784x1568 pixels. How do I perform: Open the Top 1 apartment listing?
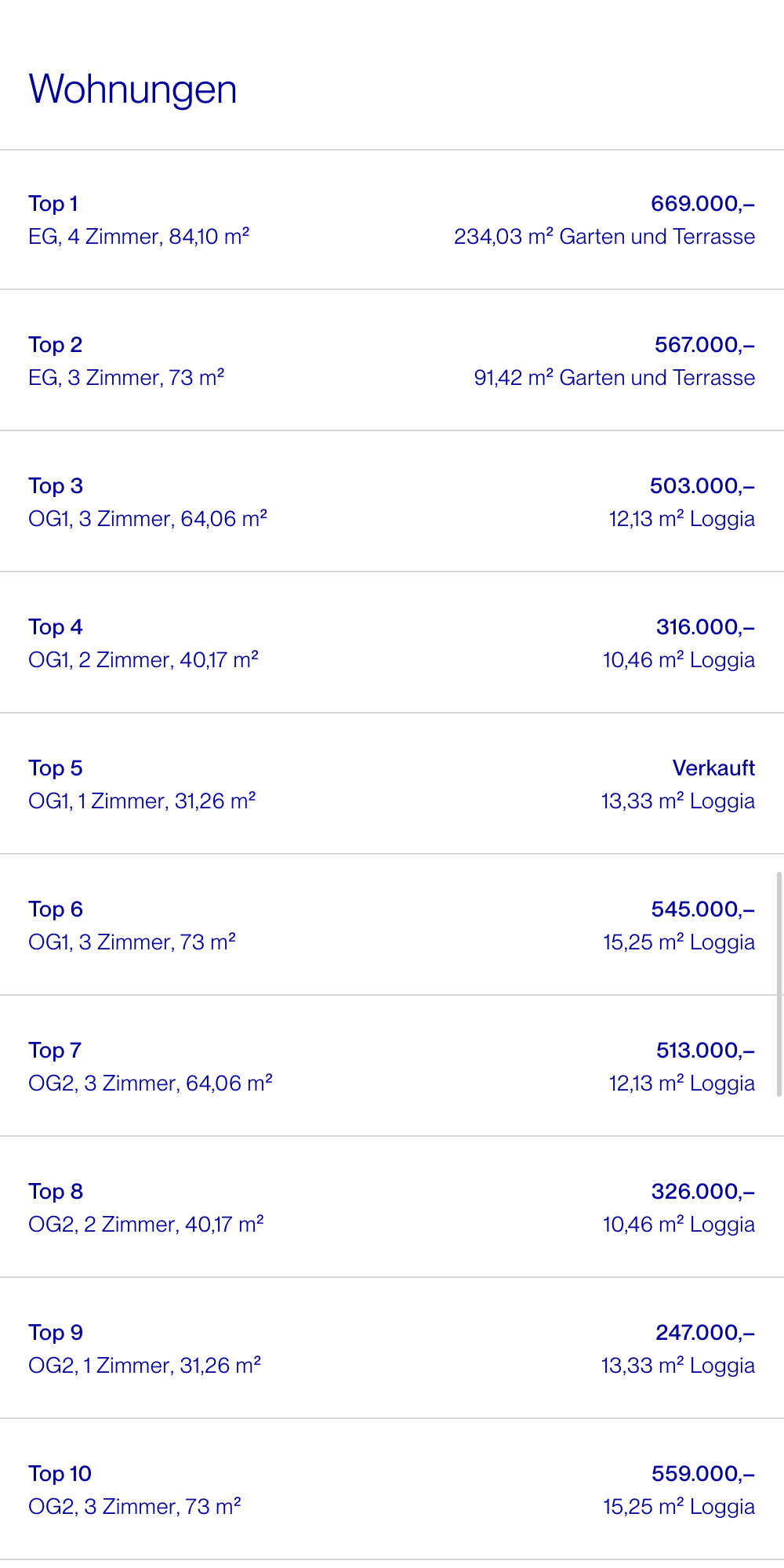tap(53, 204)
